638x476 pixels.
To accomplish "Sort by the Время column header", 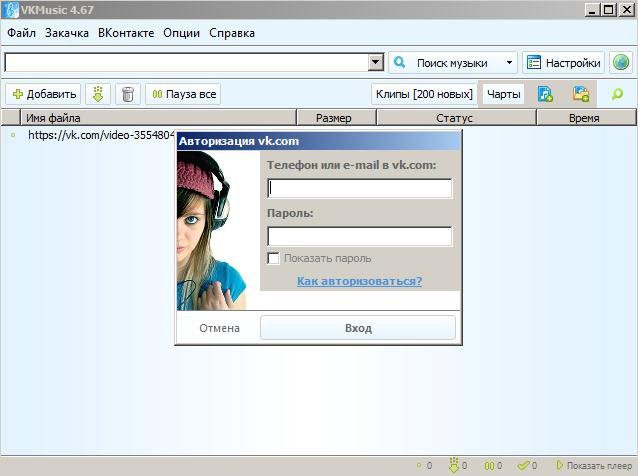I will [x=586, y=118].
